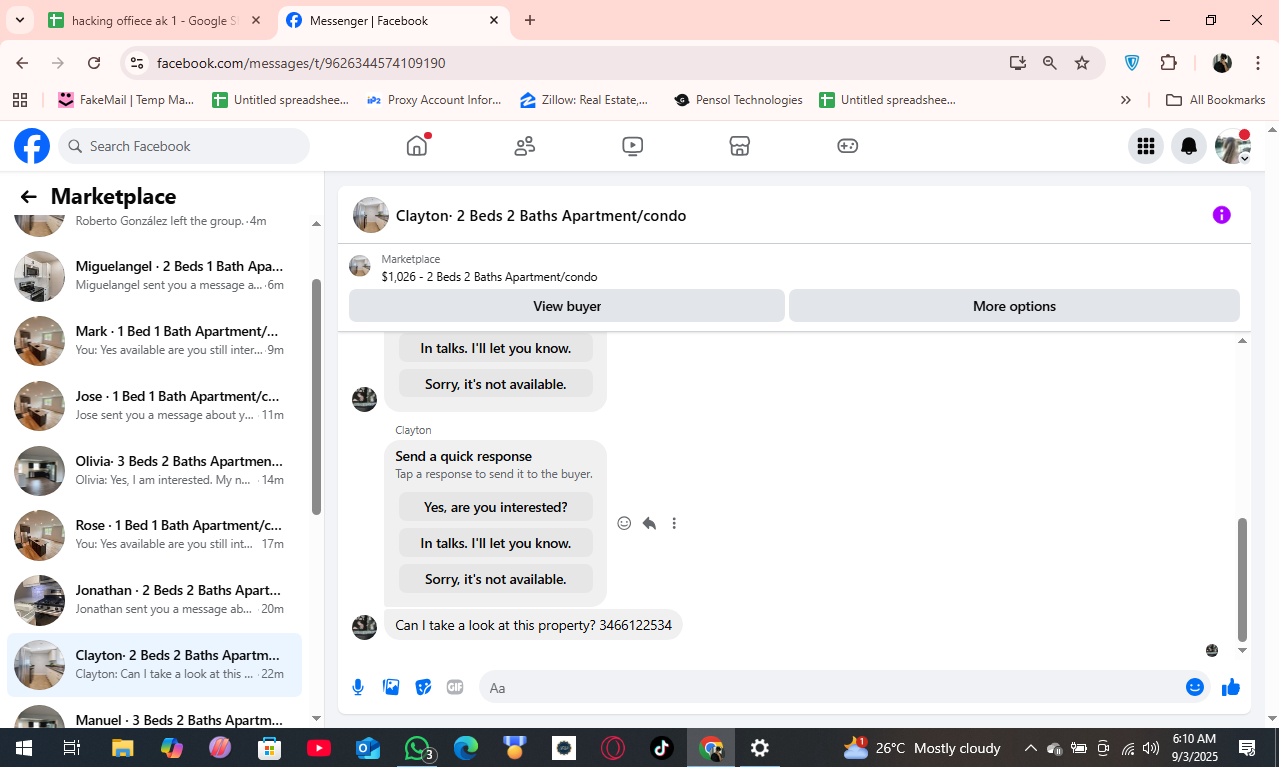Open Video icon in top navigation

[x=632, y=146]
